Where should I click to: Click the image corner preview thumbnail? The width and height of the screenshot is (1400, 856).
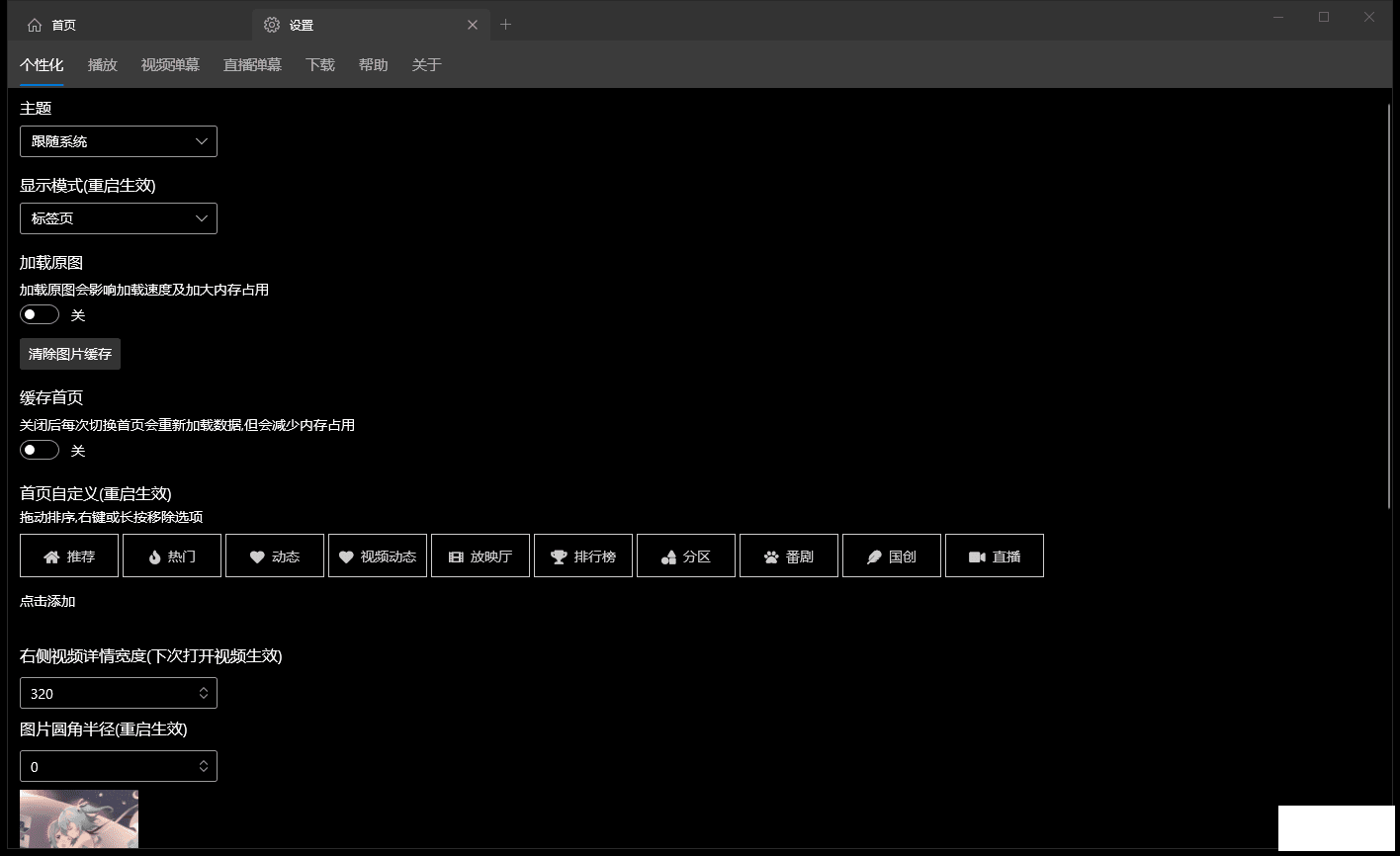[x=79, y=818]
